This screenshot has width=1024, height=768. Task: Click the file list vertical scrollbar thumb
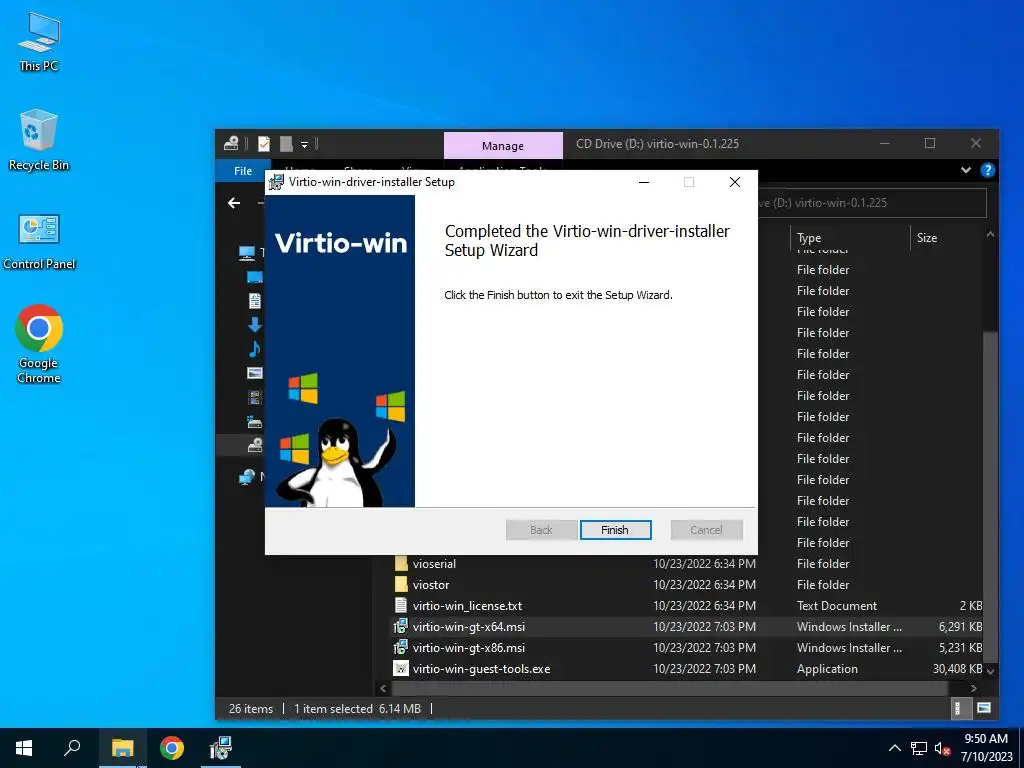click(x=990, y=496)
